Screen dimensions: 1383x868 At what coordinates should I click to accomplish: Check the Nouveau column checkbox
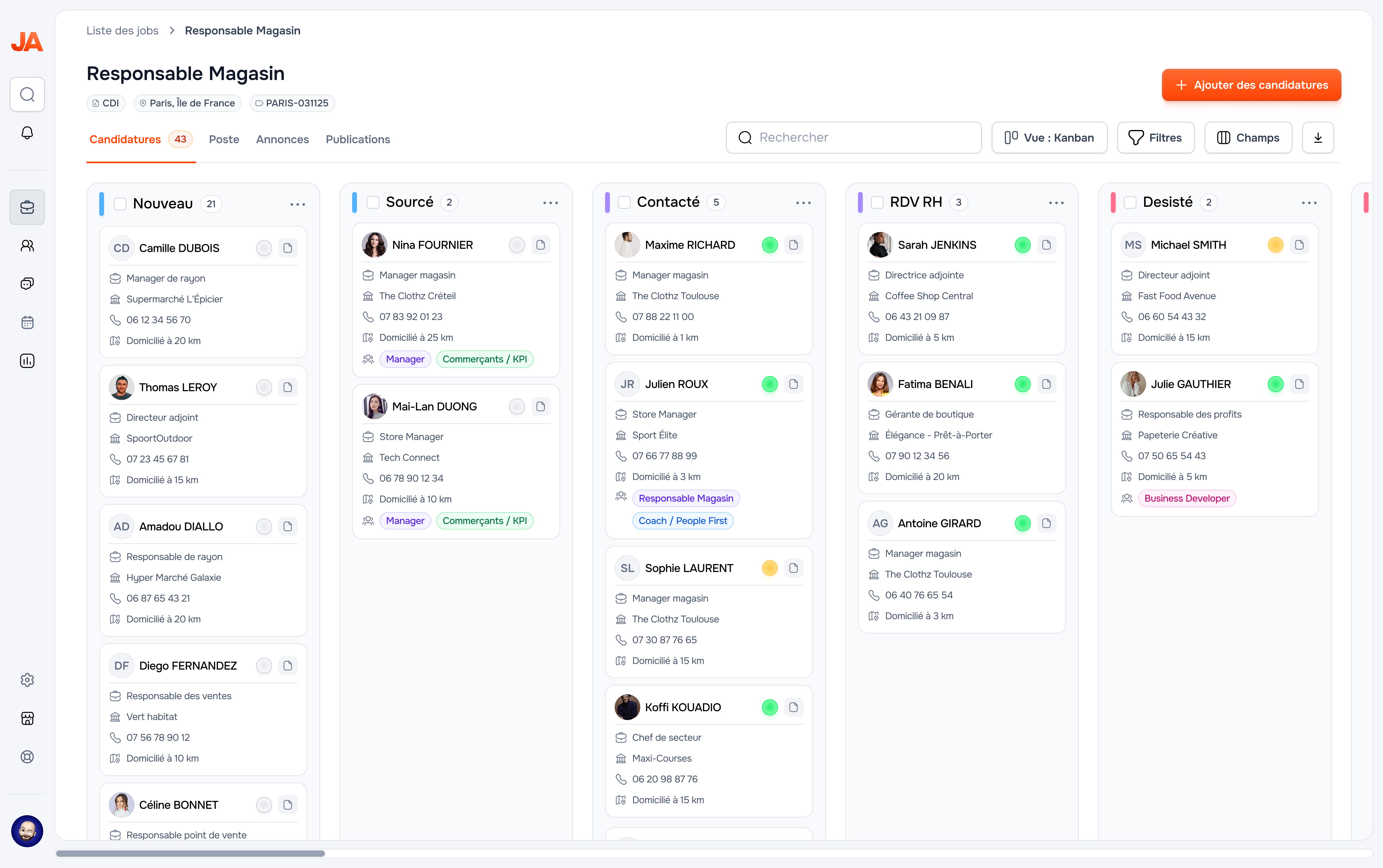click(x=120, y=204)
